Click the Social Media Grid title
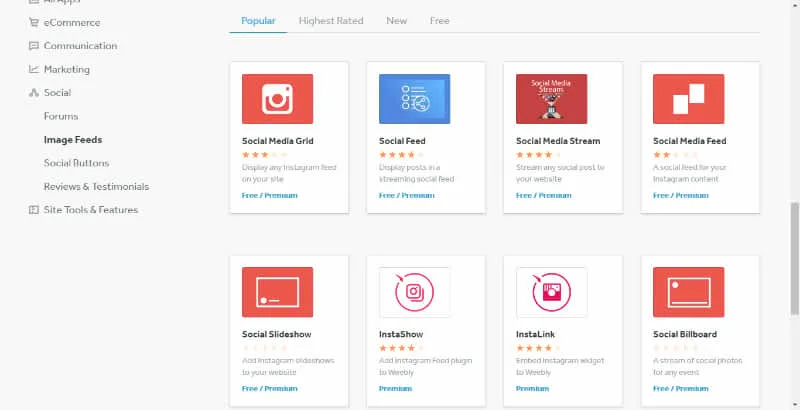The image size is (800, 410). tap(278, 141)
